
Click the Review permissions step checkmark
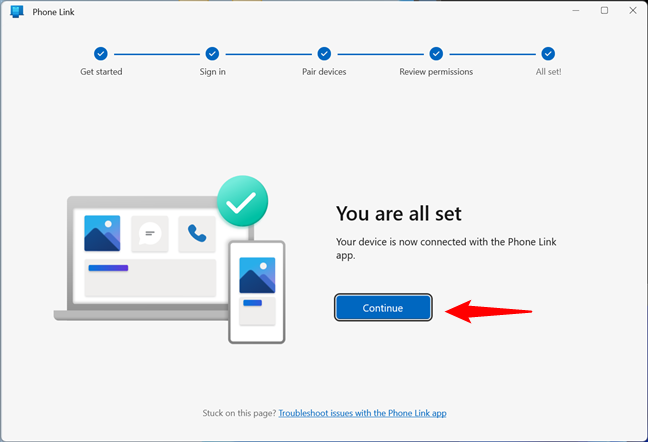tap(436, 54)
